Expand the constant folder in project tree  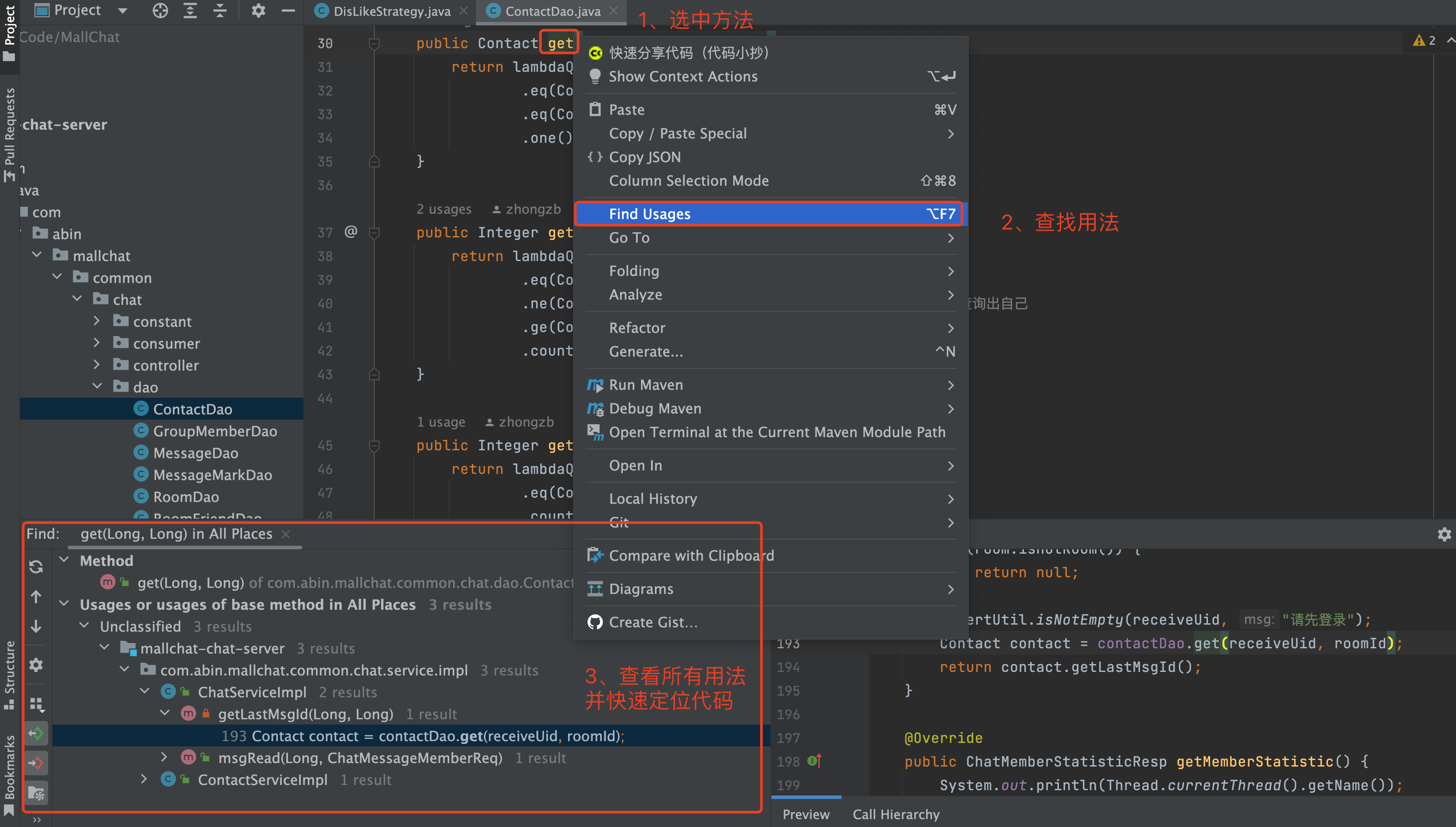[x=96, y=322]
